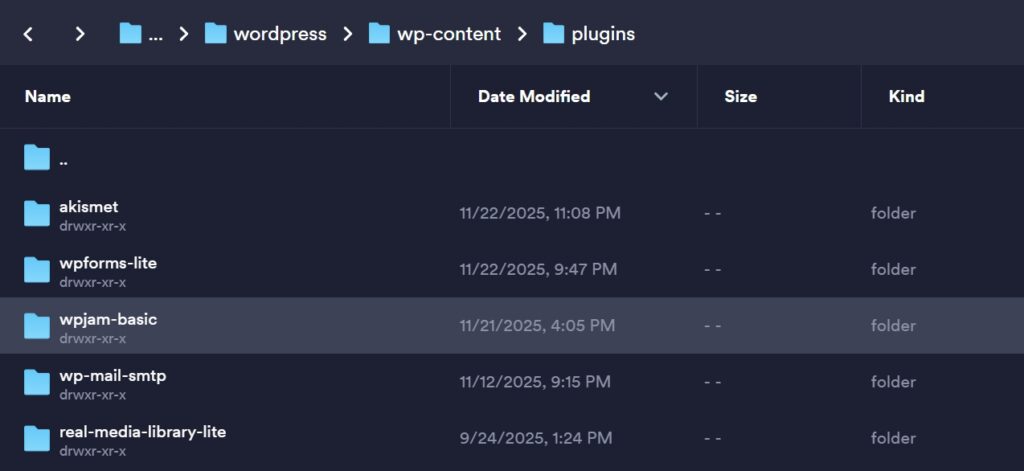Click the wp-mail-smtp folder icon

point(37,381)
